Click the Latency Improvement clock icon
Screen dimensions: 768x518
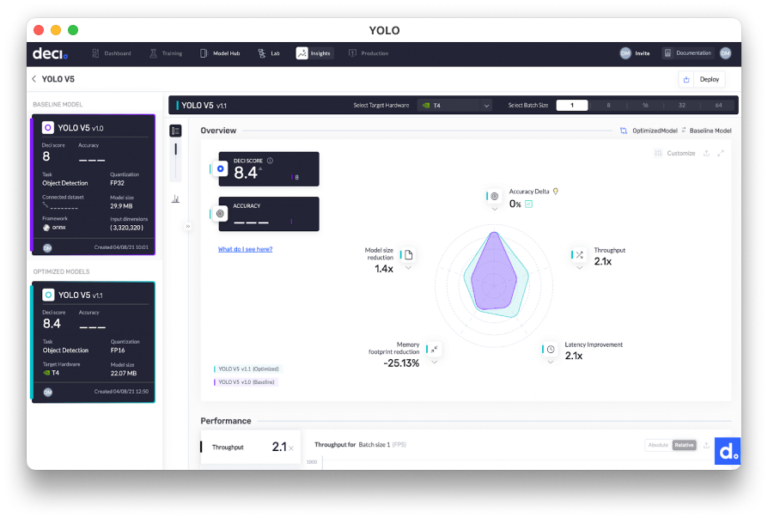click(551, 349)
